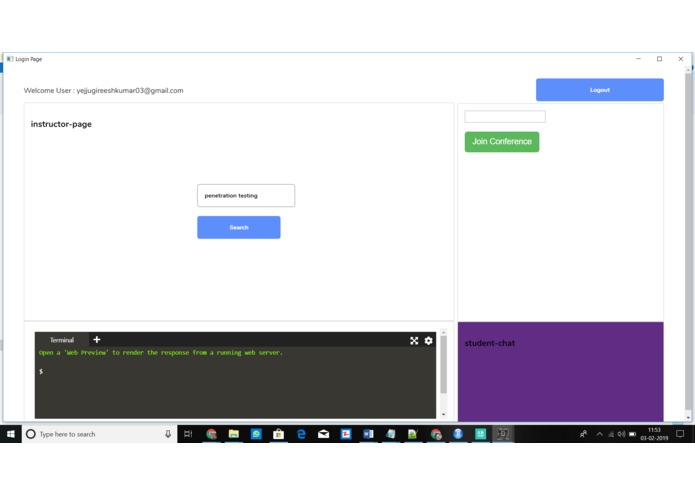Screen dimensions: 695x494
Task: Click the Logout button
Action: point(599,90)
